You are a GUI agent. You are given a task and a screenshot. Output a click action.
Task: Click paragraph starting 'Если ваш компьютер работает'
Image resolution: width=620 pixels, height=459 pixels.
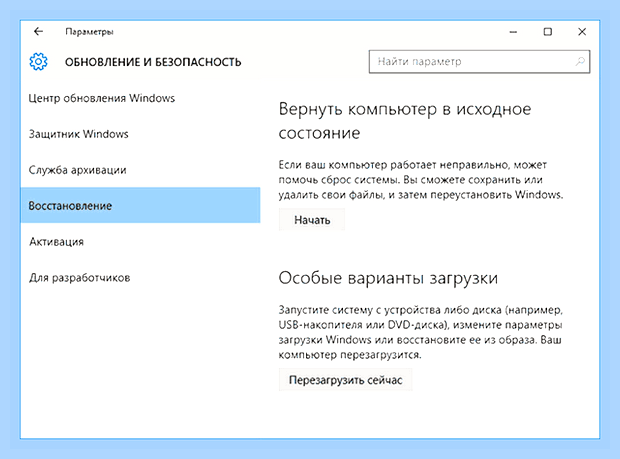click(x=421, y=179)
